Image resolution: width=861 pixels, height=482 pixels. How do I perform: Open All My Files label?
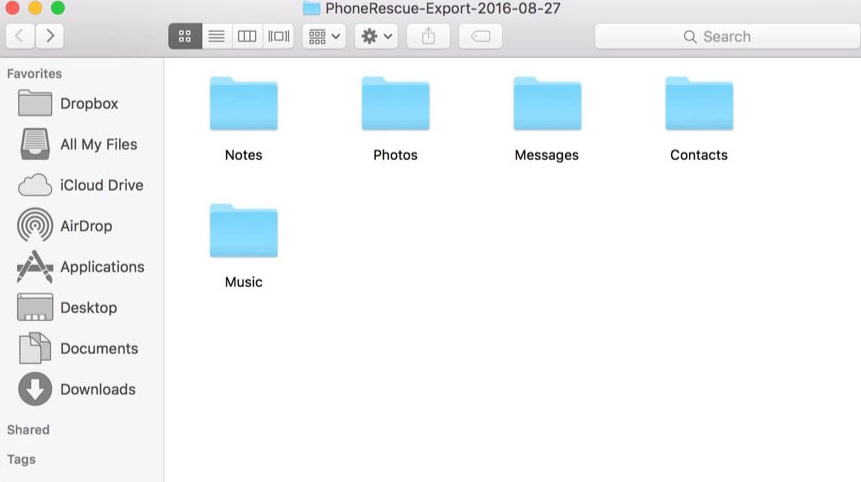point(99,144)
